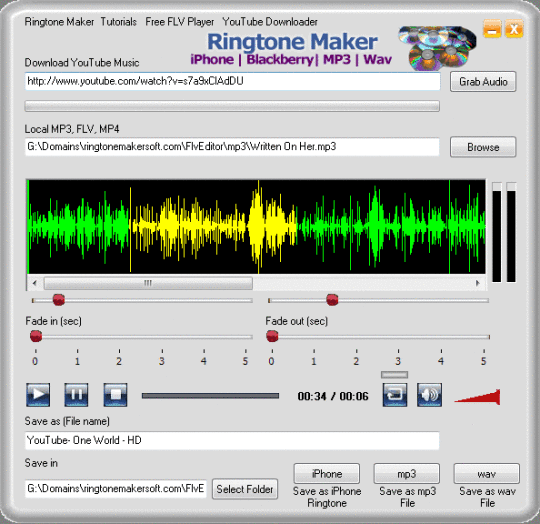Click the selection end slider knob
Image resolution: width=540 pixels, height=524 pixels.
click(x=332, y=300)
